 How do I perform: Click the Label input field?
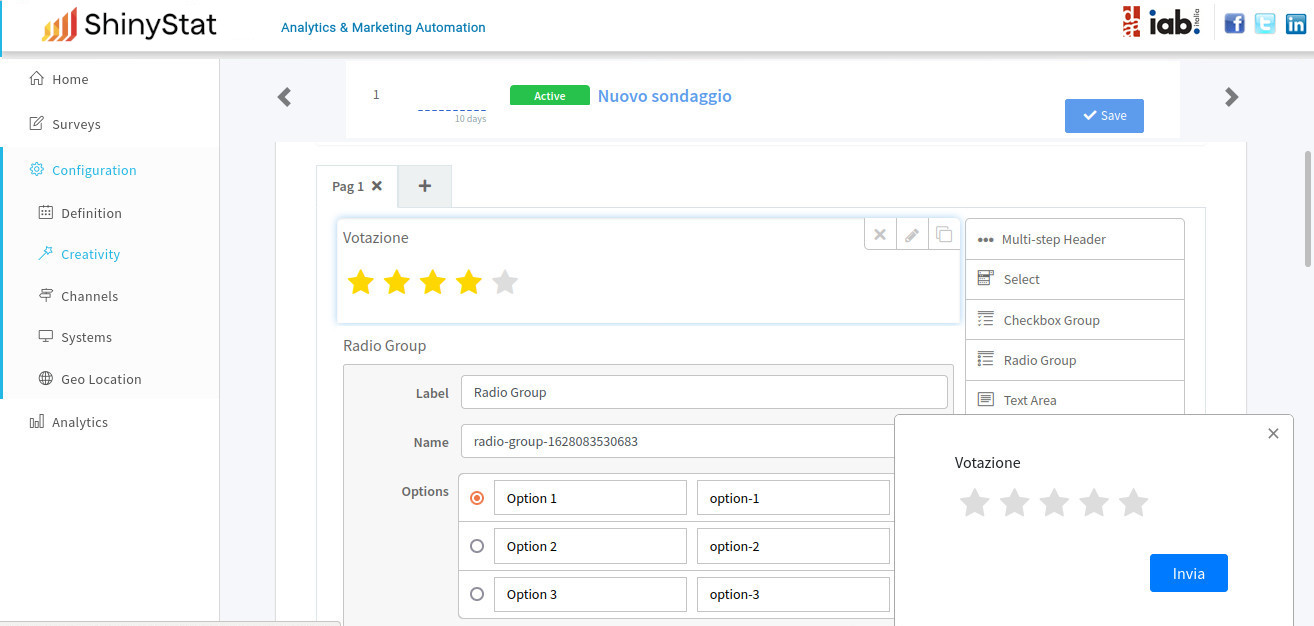(x=704, y=392)
